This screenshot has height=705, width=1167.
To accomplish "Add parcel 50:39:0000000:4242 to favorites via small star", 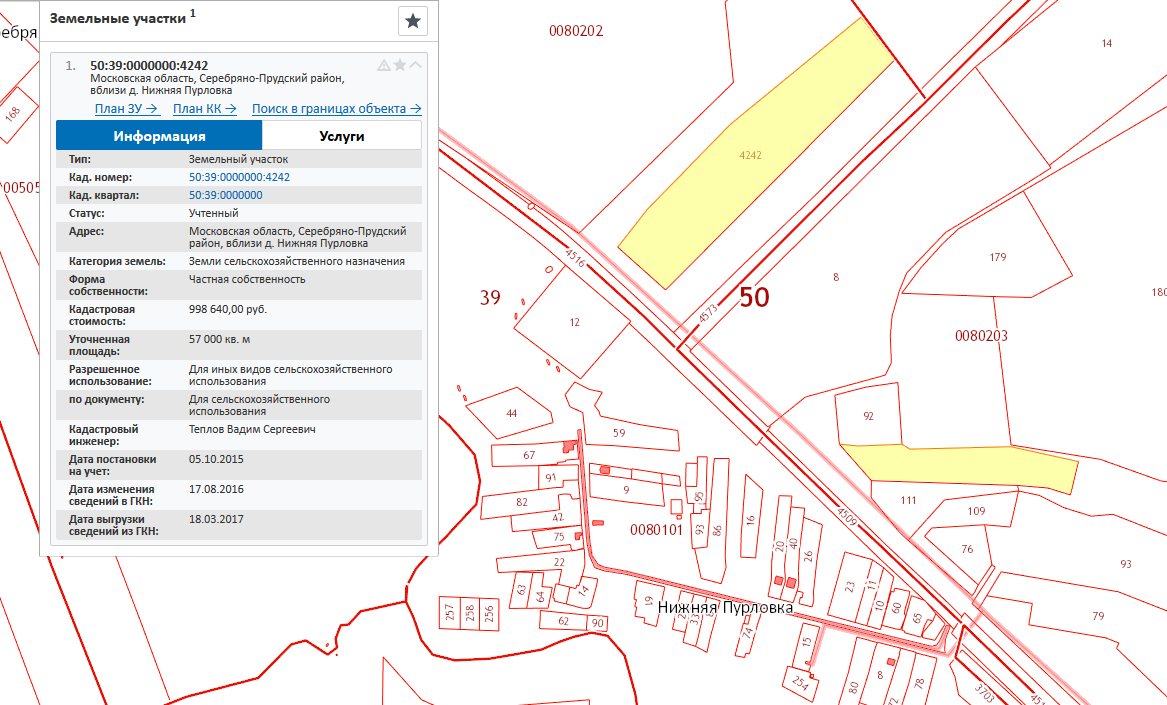I will click(x=400, y=66).
